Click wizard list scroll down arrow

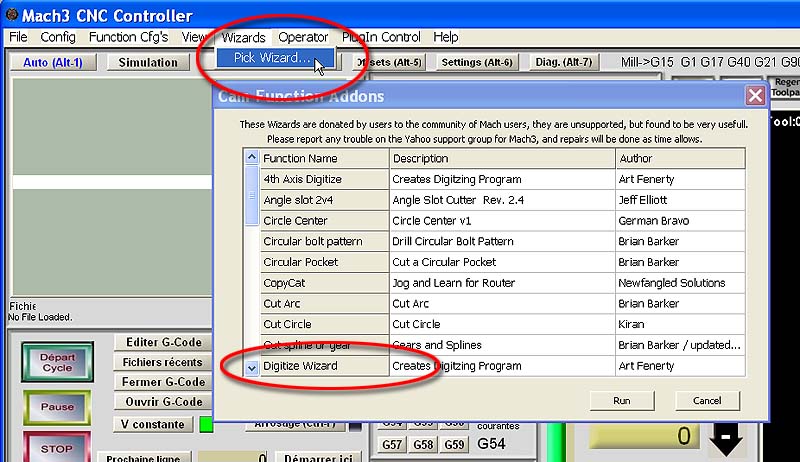(x=252, y=368)
